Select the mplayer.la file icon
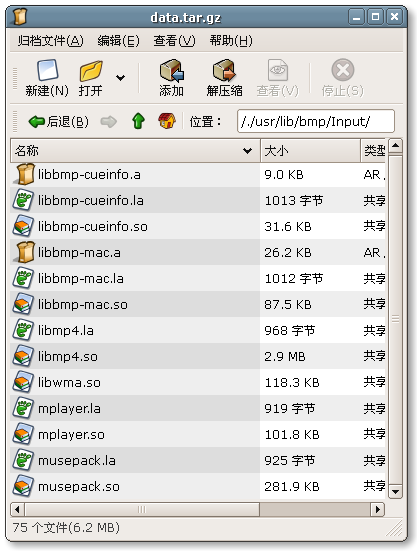The height and width of the screenshot is (551, 417). pos(23,408)
